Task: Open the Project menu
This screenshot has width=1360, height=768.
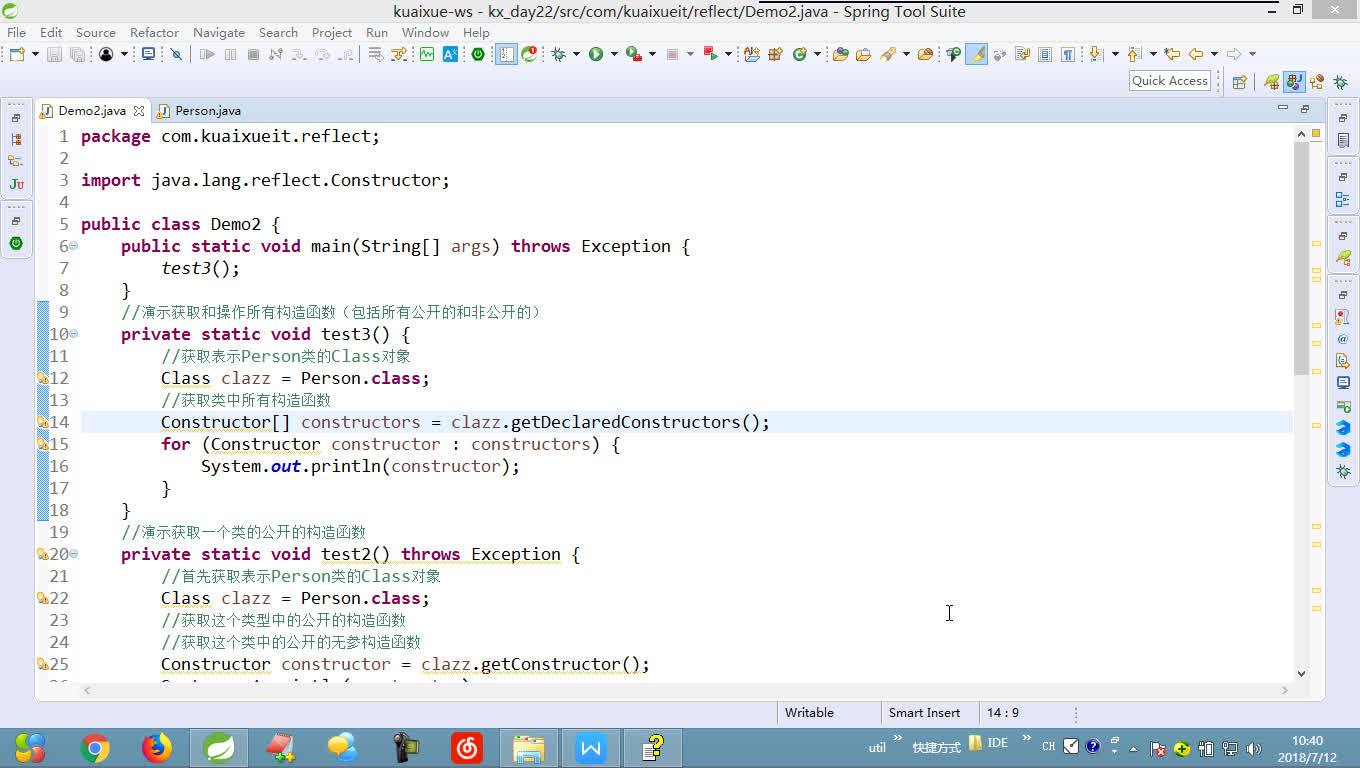Action: coord(332,32)
